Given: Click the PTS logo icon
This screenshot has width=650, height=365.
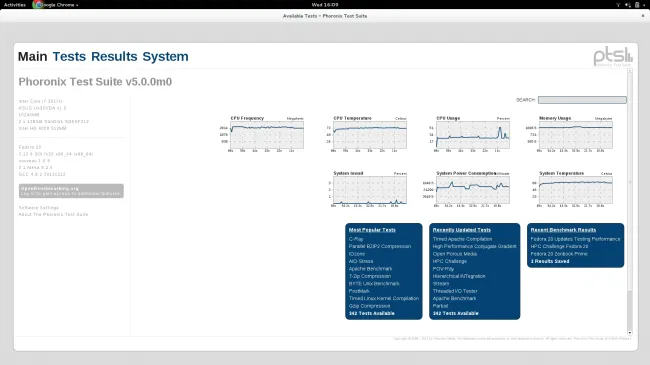Looking at the screenshot, I should 613,57.
